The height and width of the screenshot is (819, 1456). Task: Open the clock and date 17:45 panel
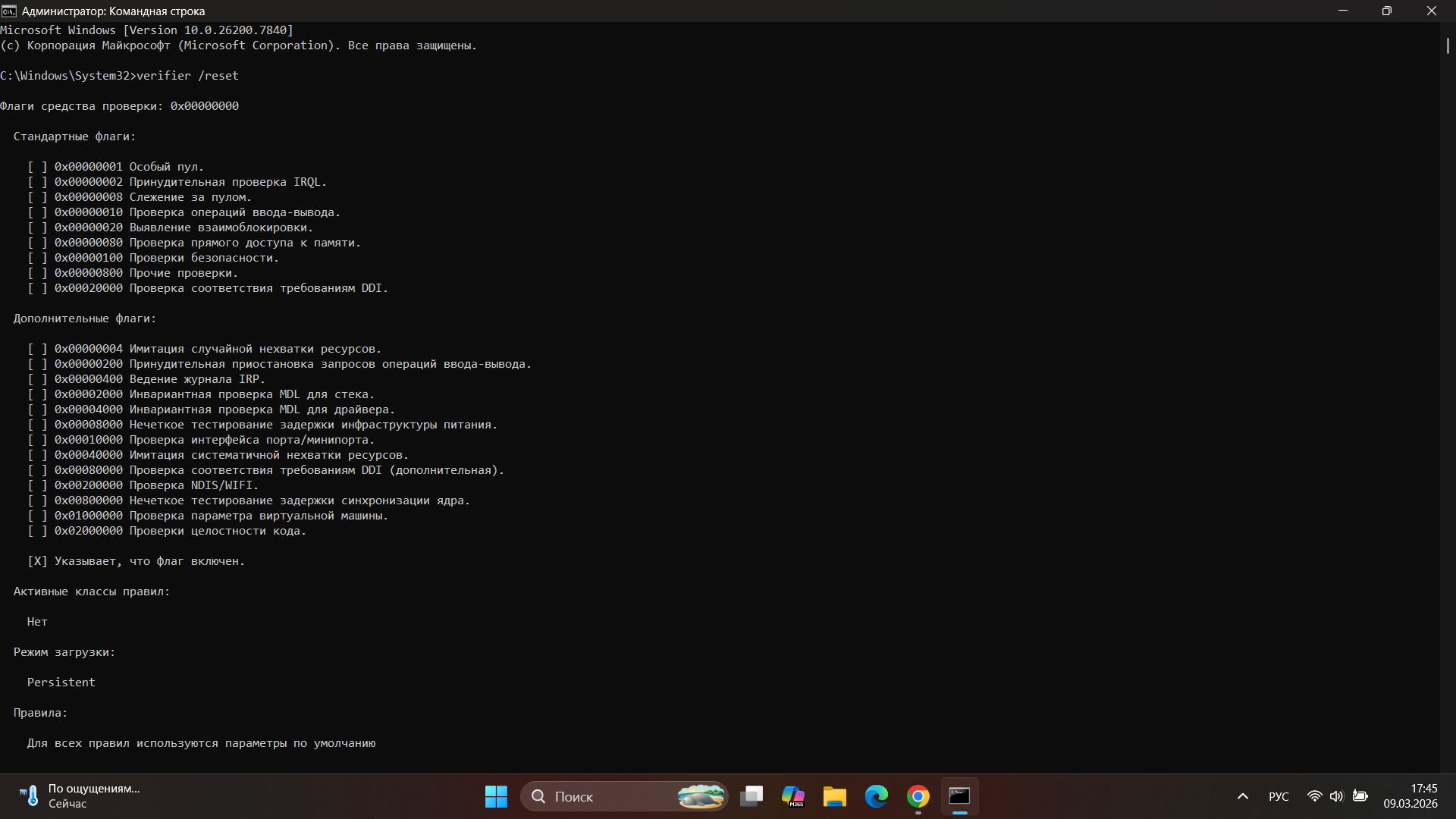click(1410, 796)
